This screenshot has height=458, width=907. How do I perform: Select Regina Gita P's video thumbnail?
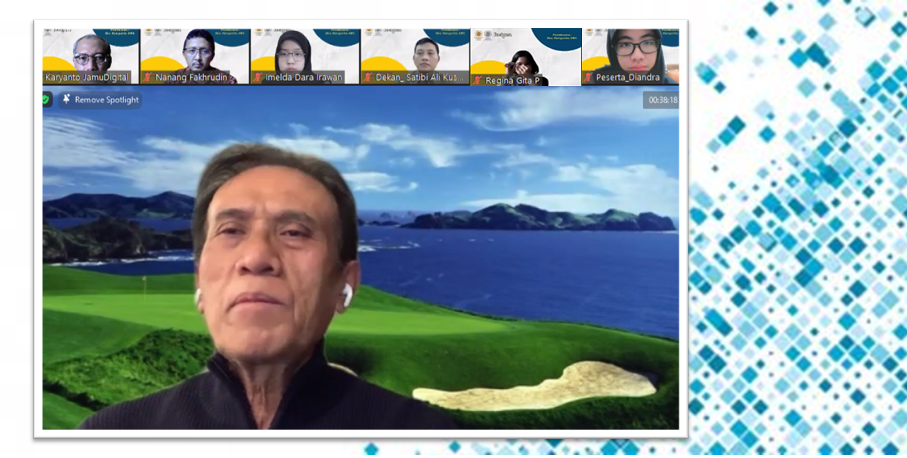point(524,52)
